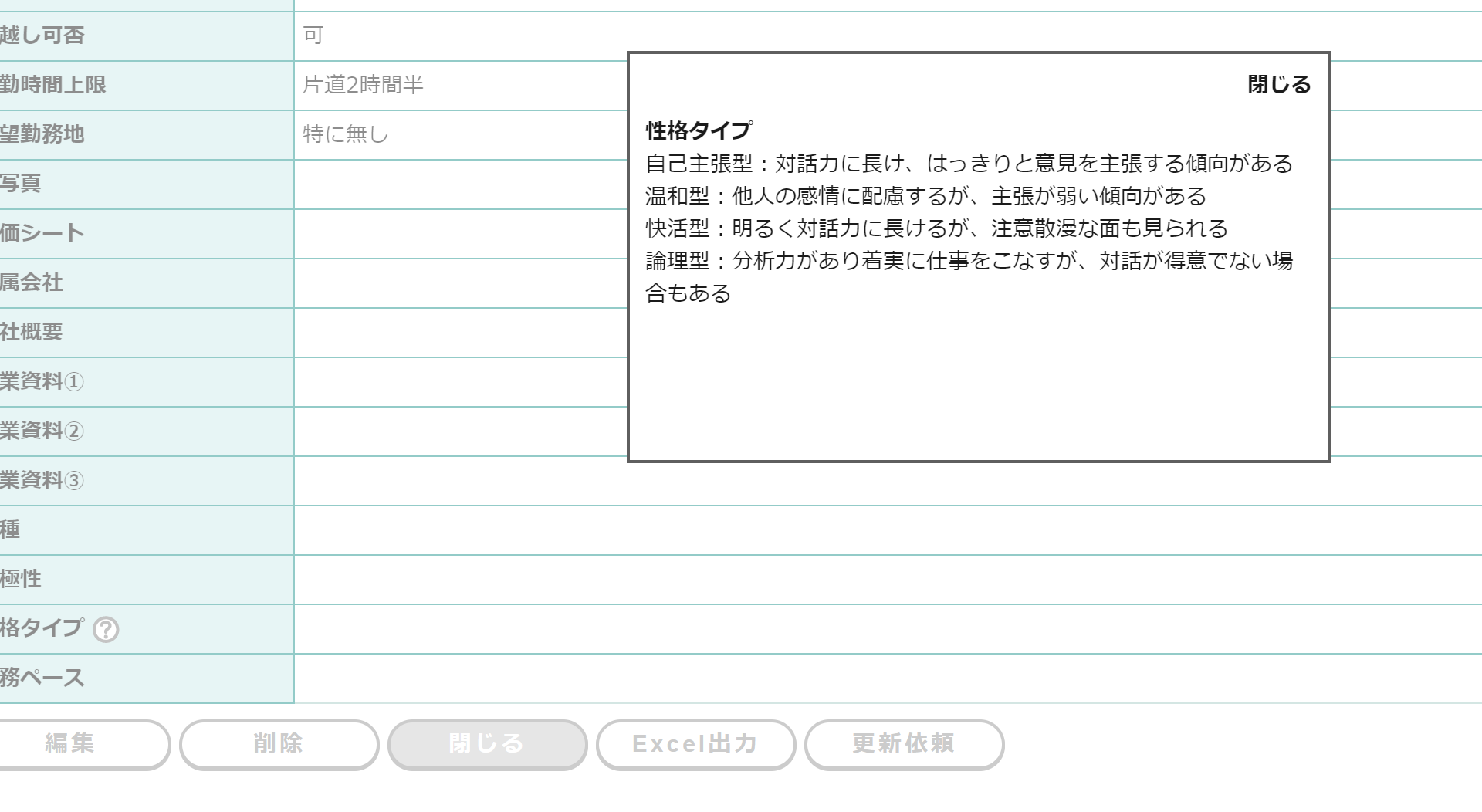Click the 特に無し value text
Screen dimensions: 1482x812
point(345,134)
